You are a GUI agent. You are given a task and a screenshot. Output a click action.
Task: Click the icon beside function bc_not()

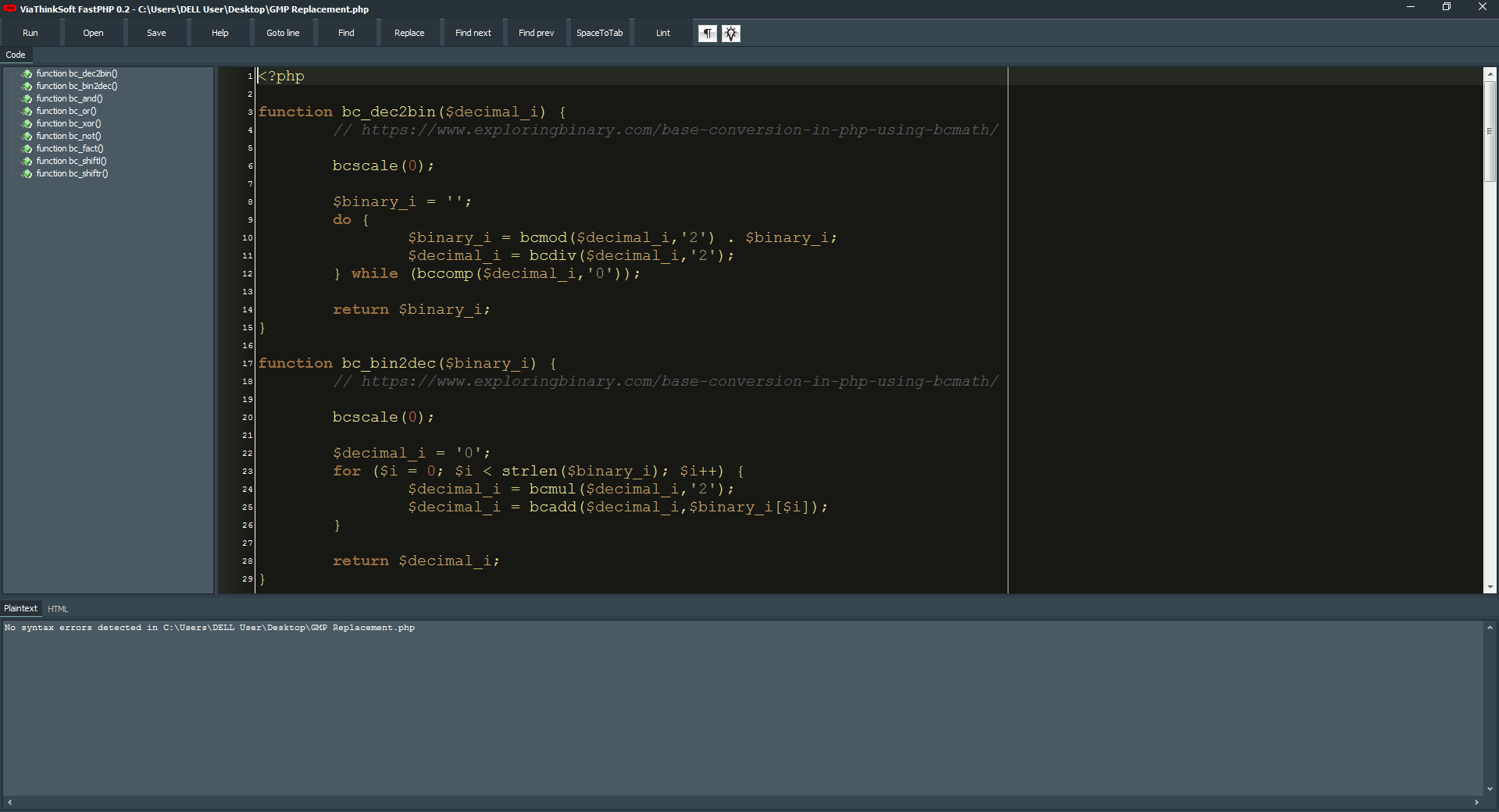27,136
